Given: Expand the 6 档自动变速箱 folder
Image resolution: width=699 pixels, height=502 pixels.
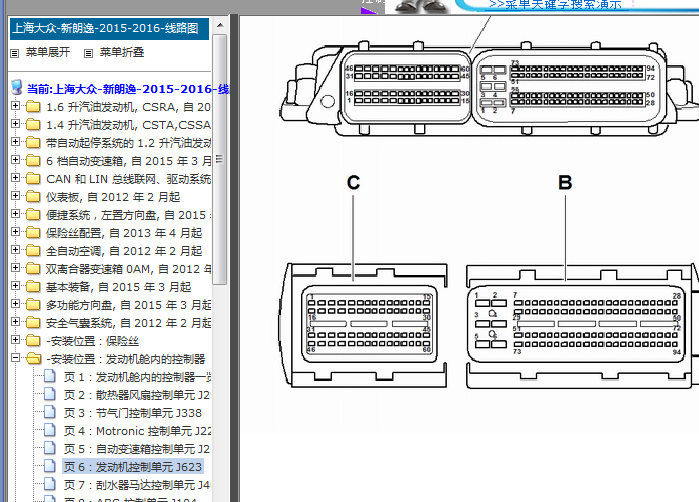Looking at the screenshot, I should (16, 160).
